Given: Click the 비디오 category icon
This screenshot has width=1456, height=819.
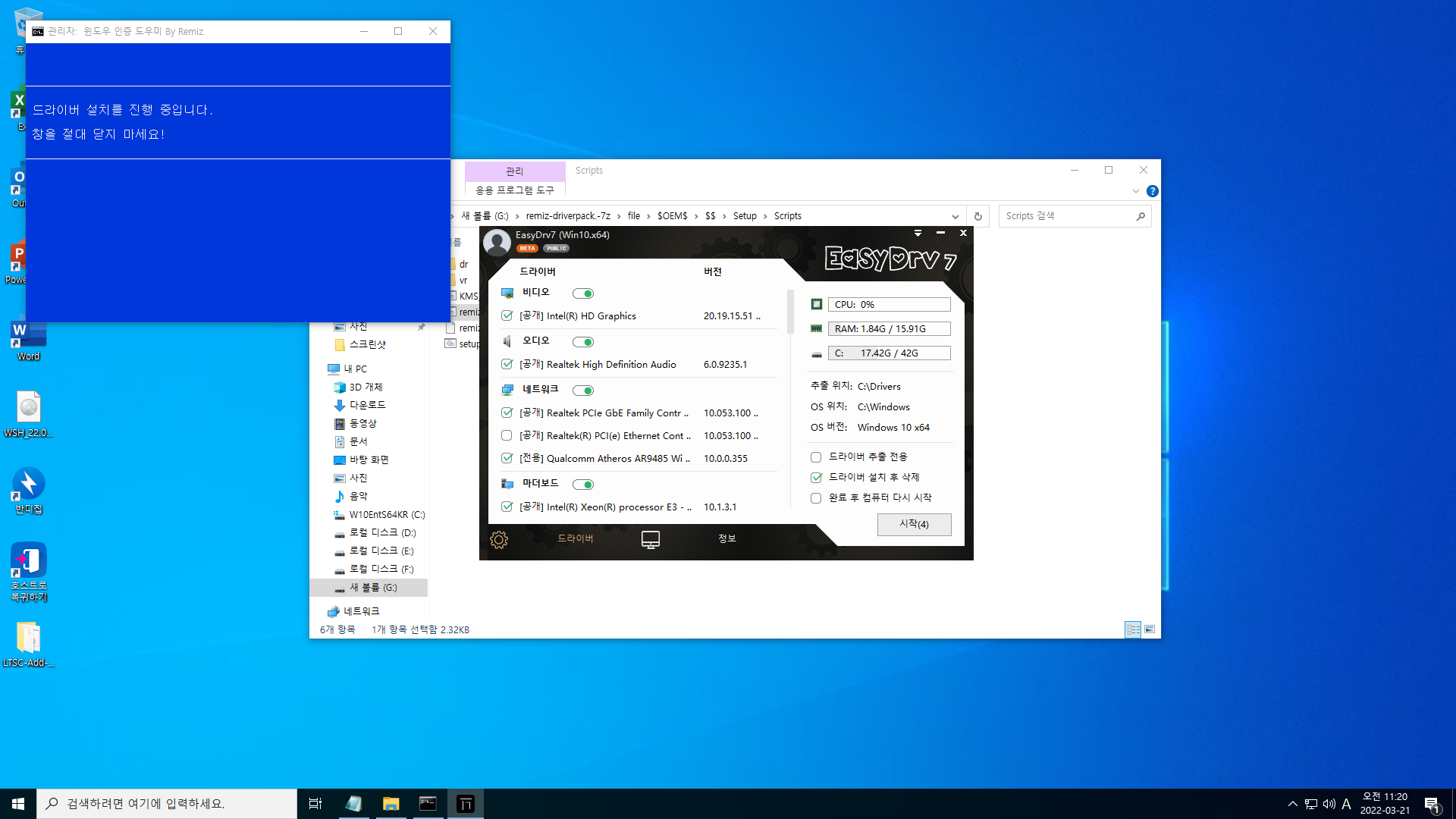Looking at the screenshot, I should click(x=507, y=293).
